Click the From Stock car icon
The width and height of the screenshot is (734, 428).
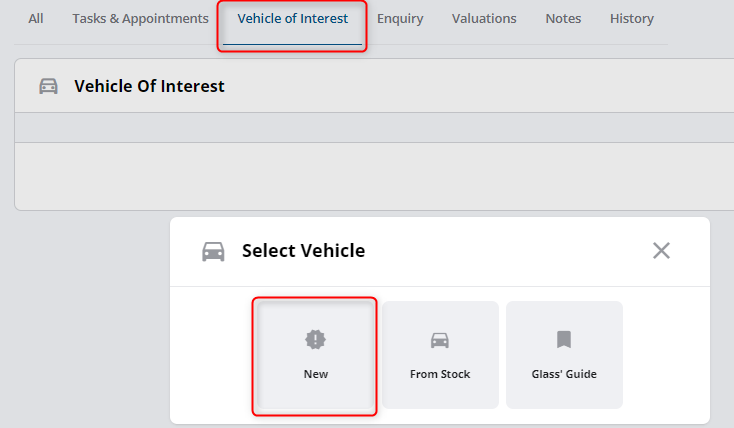[x=440, y=340]
